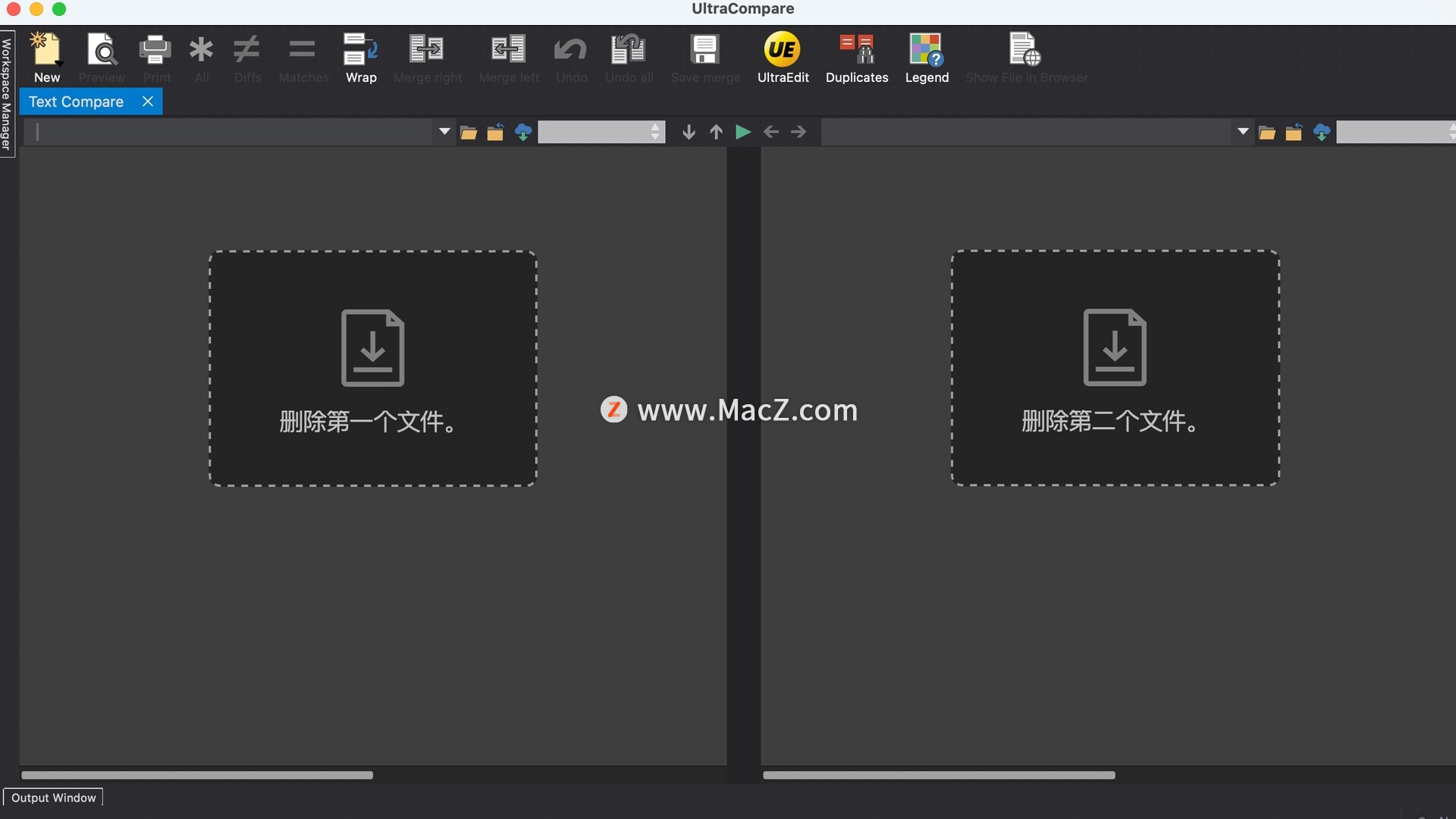Click the Save merge icon
This screenshot has height=819, width=1456.
pos(704,50)
